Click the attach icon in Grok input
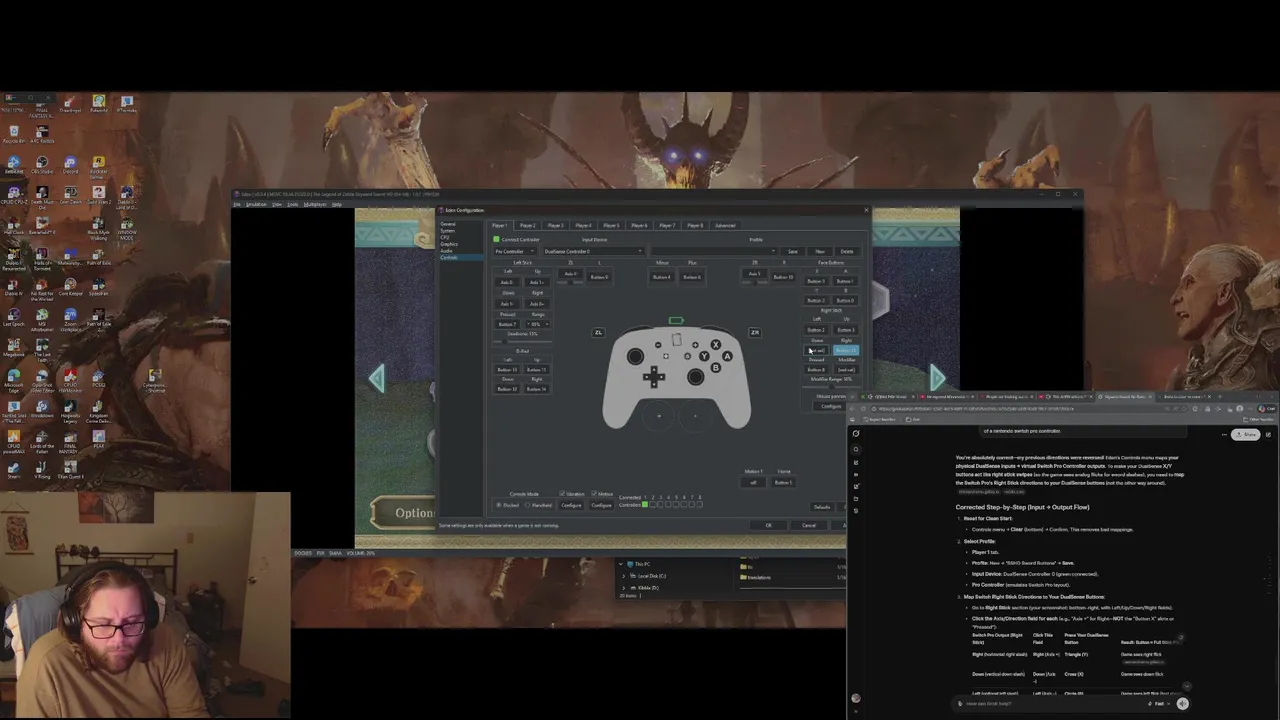Screen dimensions: 1280x720 pyautogui.click(x=960, y=704)
